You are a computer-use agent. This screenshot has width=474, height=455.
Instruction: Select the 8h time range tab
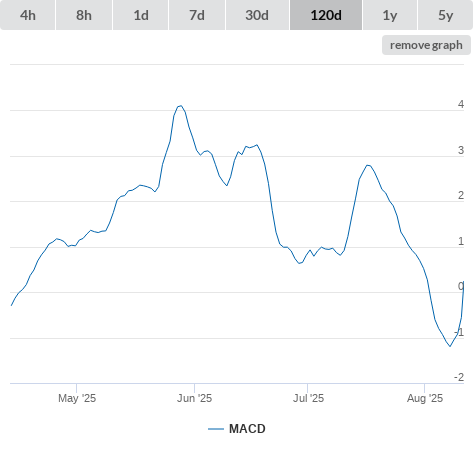(84, 15)
